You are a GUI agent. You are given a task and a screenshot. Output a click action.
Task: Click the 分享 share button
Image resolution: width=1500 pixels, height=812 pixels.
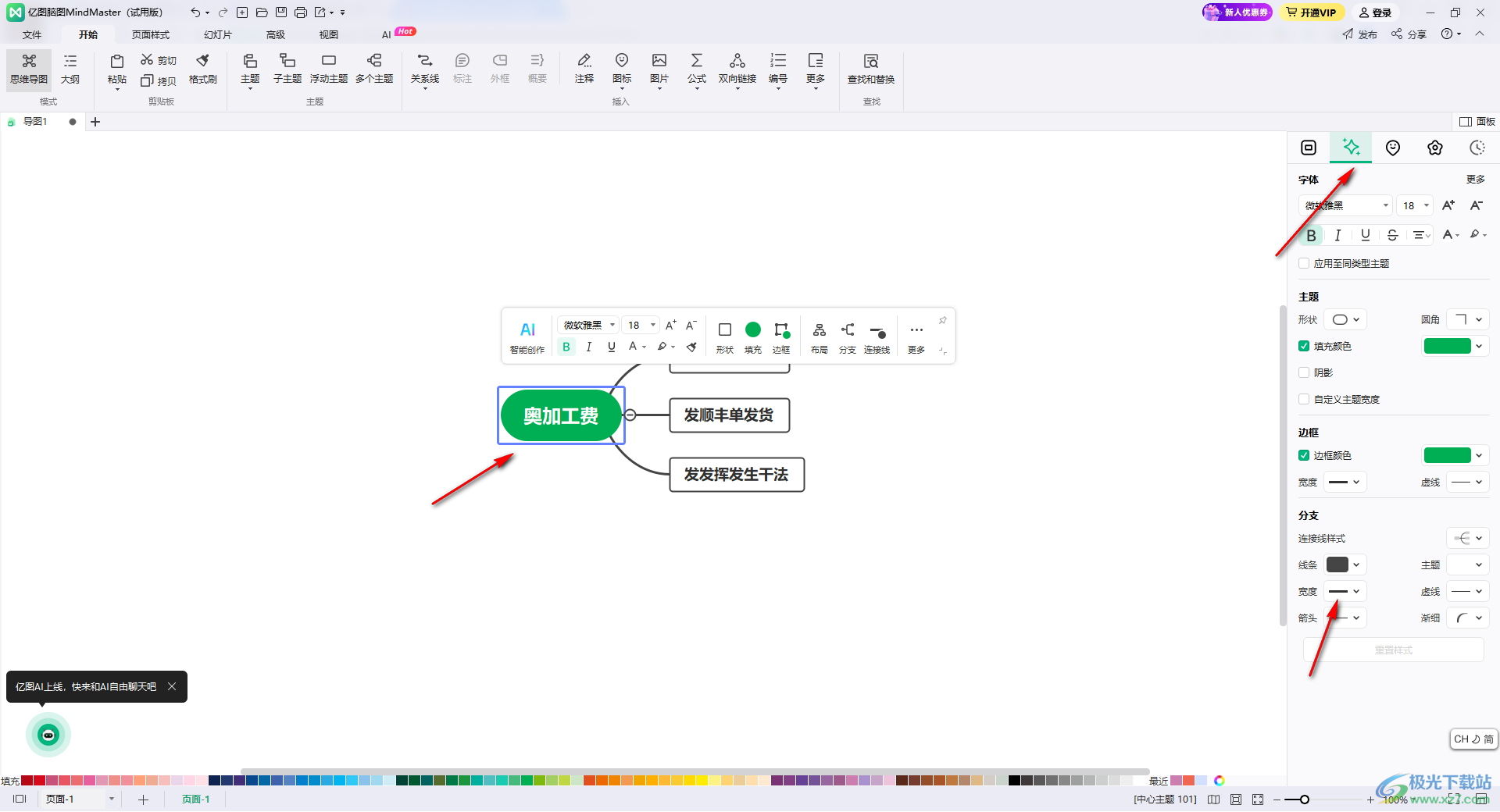[x=1409, y=34]
